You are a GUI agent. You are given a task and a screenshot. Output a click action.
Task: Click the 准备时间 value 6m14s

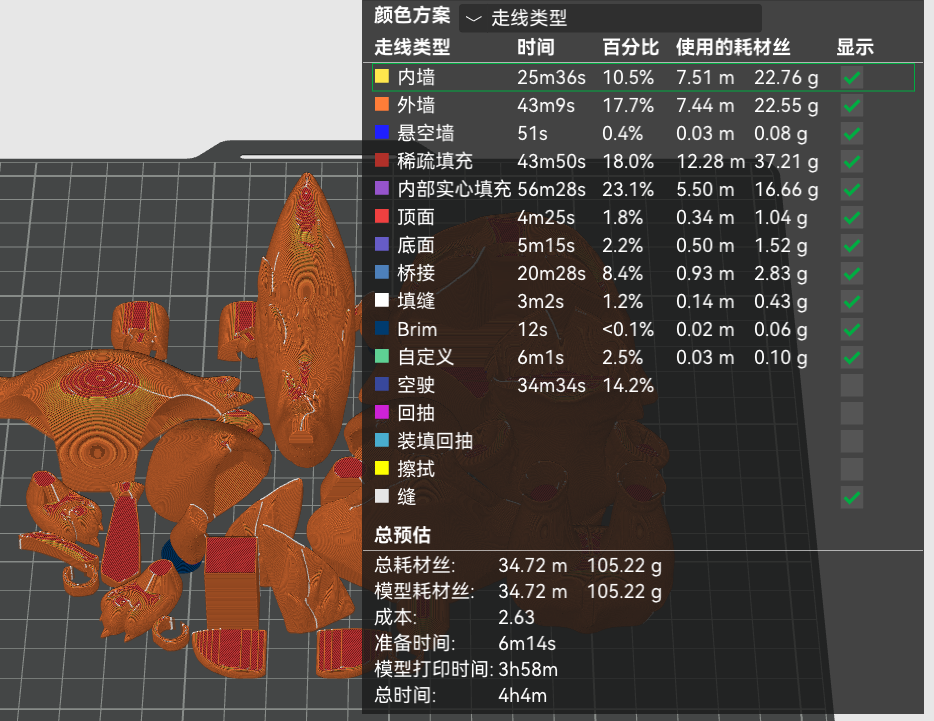click(x=527, y=644)
